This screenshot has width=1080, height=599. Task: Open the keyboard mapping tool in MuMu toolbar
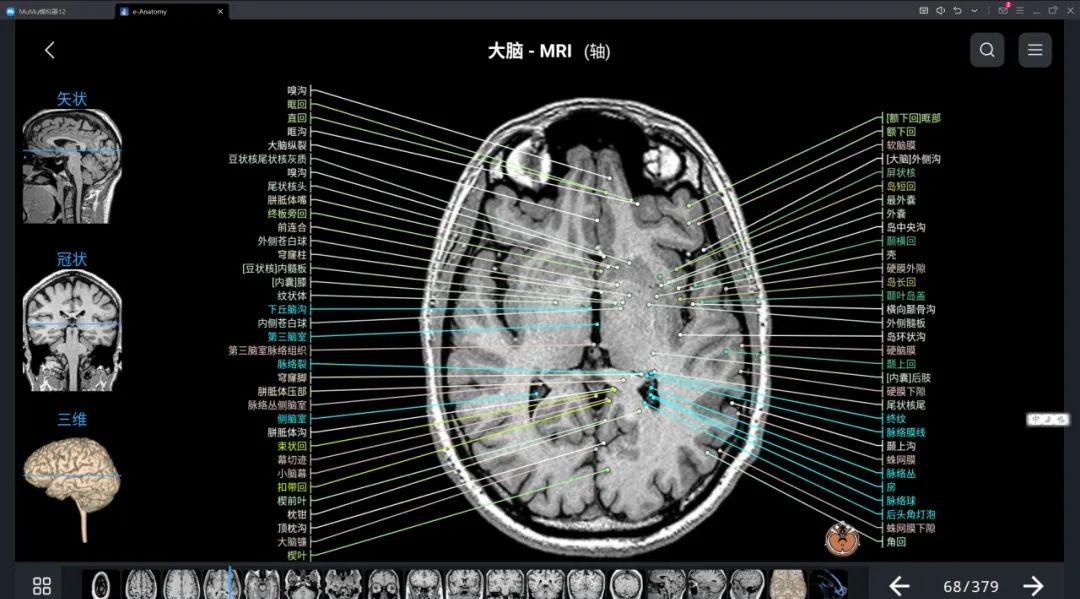tap(924, 10)
